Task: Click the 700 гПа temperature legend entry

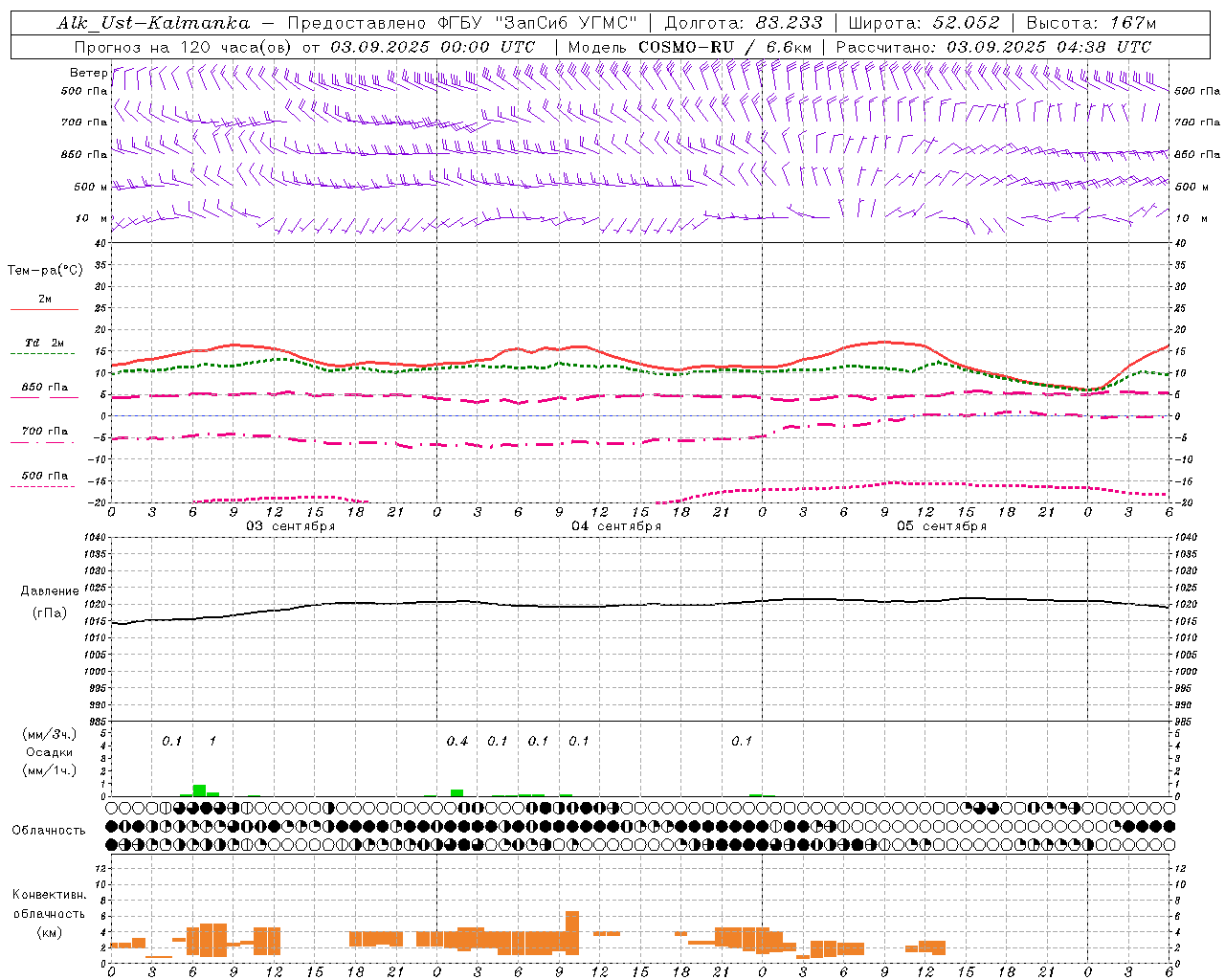Action: (44, 432)
